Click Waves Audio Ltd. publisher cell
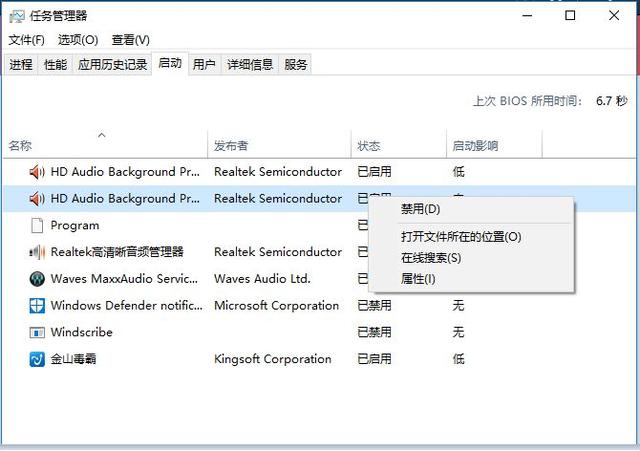 262,279
